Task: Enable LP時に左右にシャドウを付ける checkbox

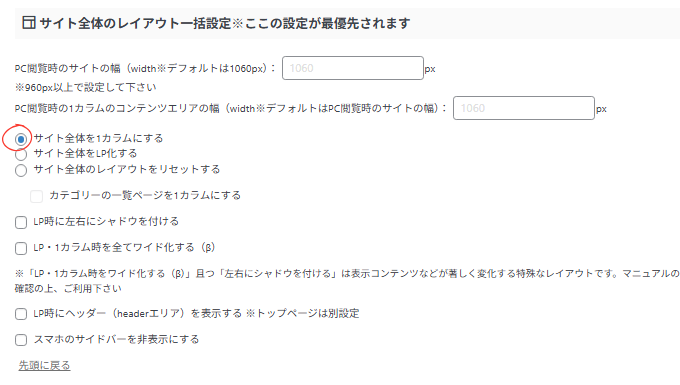Action: coord(21,222)
